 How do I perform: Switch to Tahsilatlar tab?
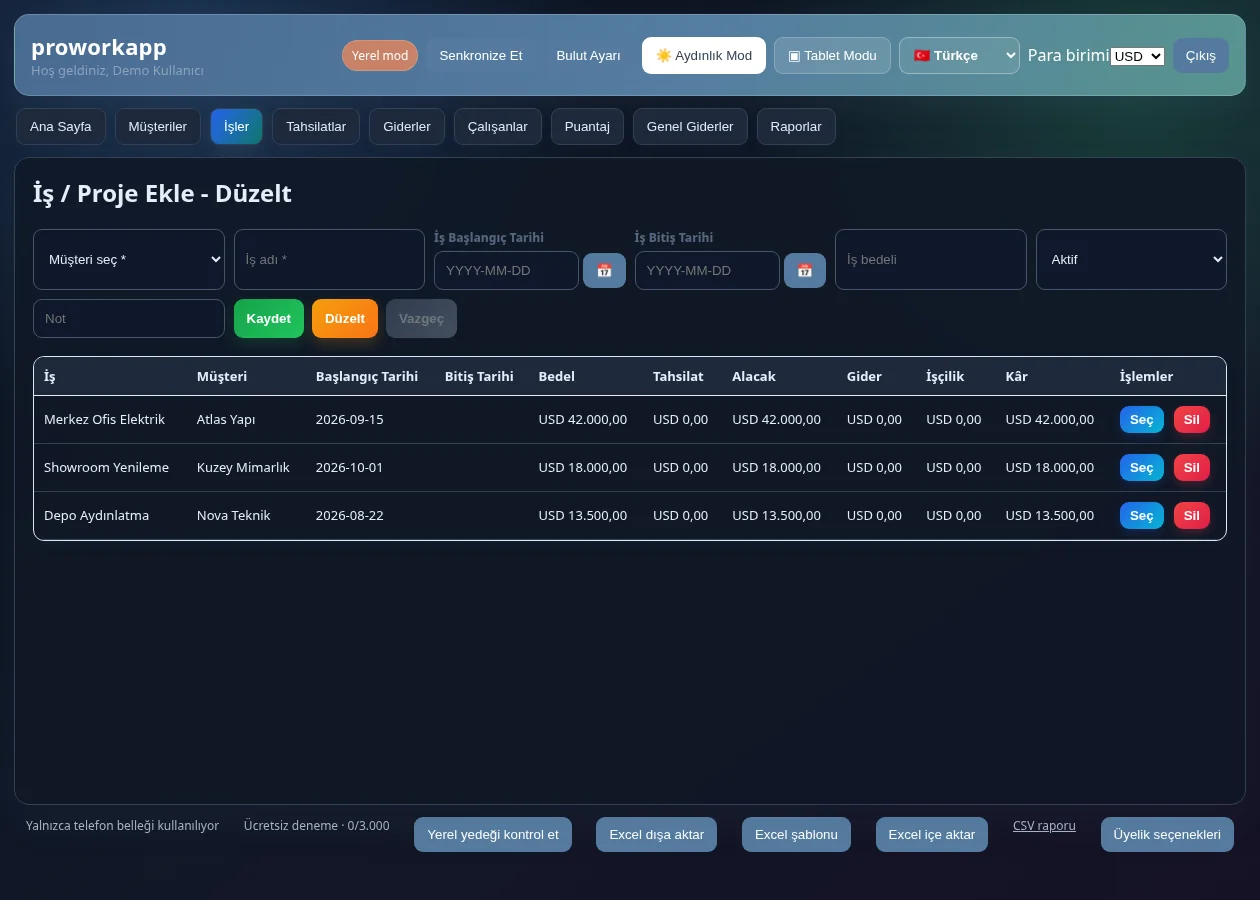coord(316,126)
